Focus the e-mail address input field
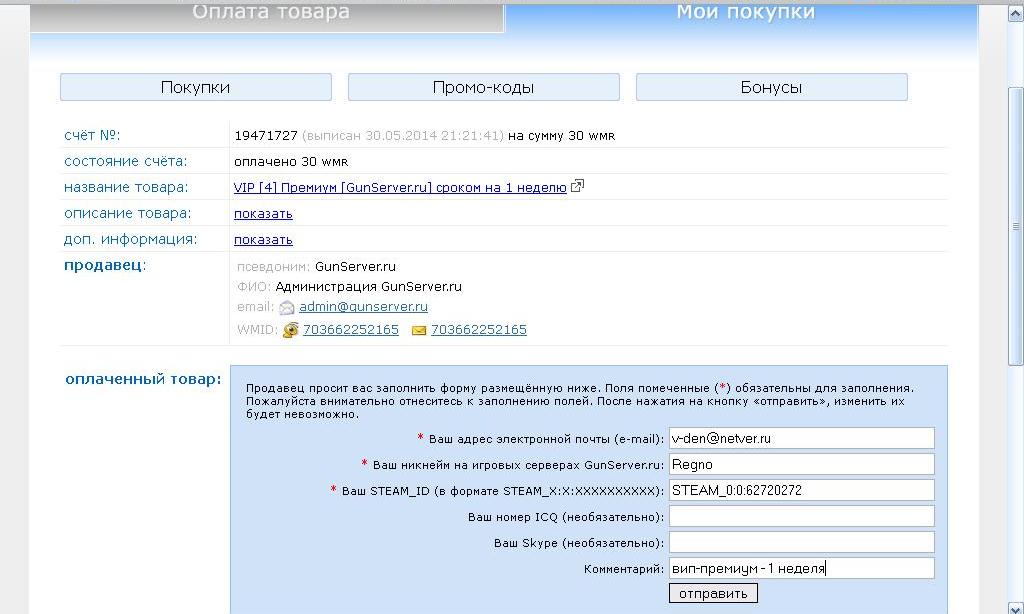 (x=801, y=438)
